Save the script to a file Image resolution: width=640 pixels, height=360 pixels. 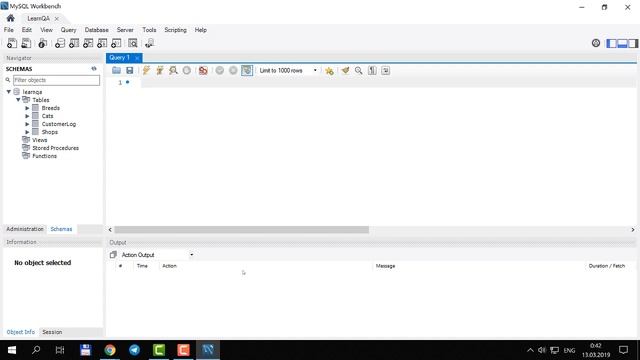[x=130, y=70]
